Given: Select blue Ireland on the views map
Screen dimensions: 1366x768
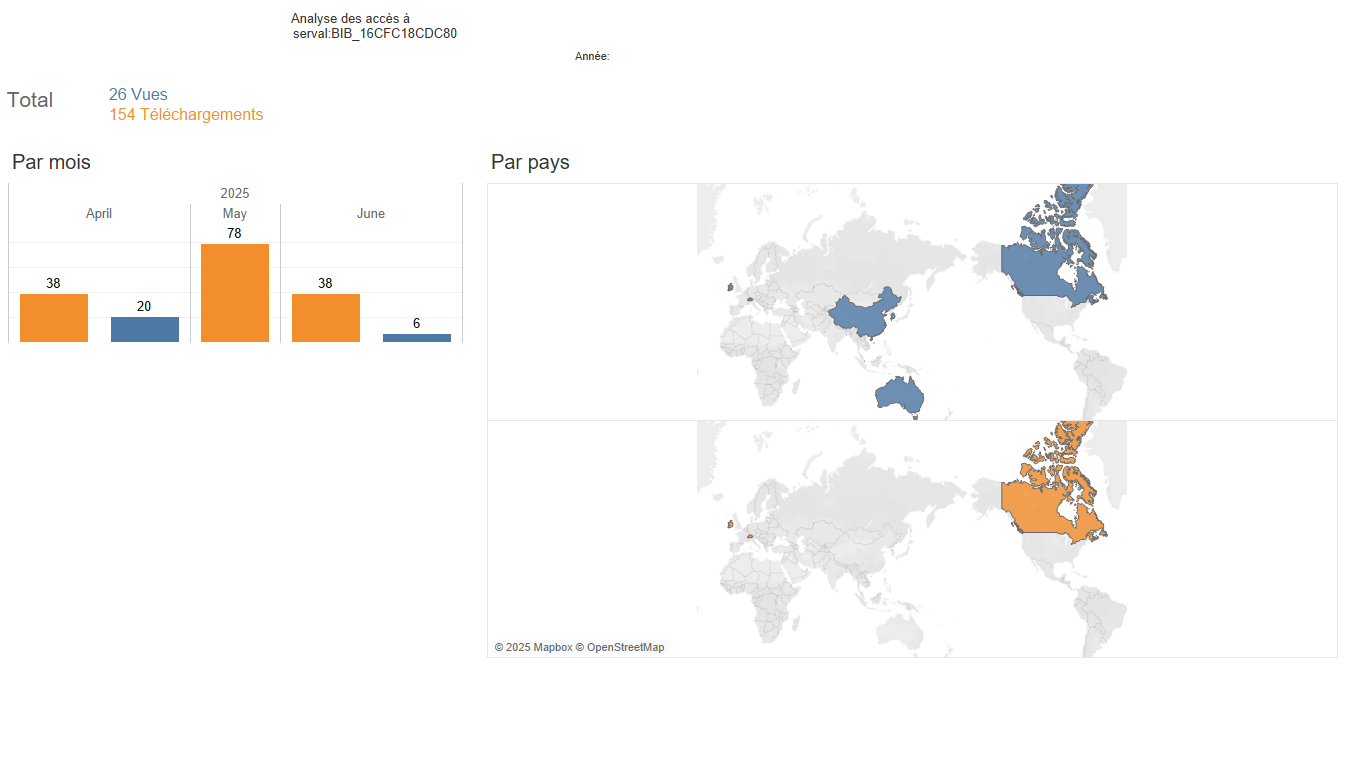Looking at the screenshot, I should [x=730, y=288].
